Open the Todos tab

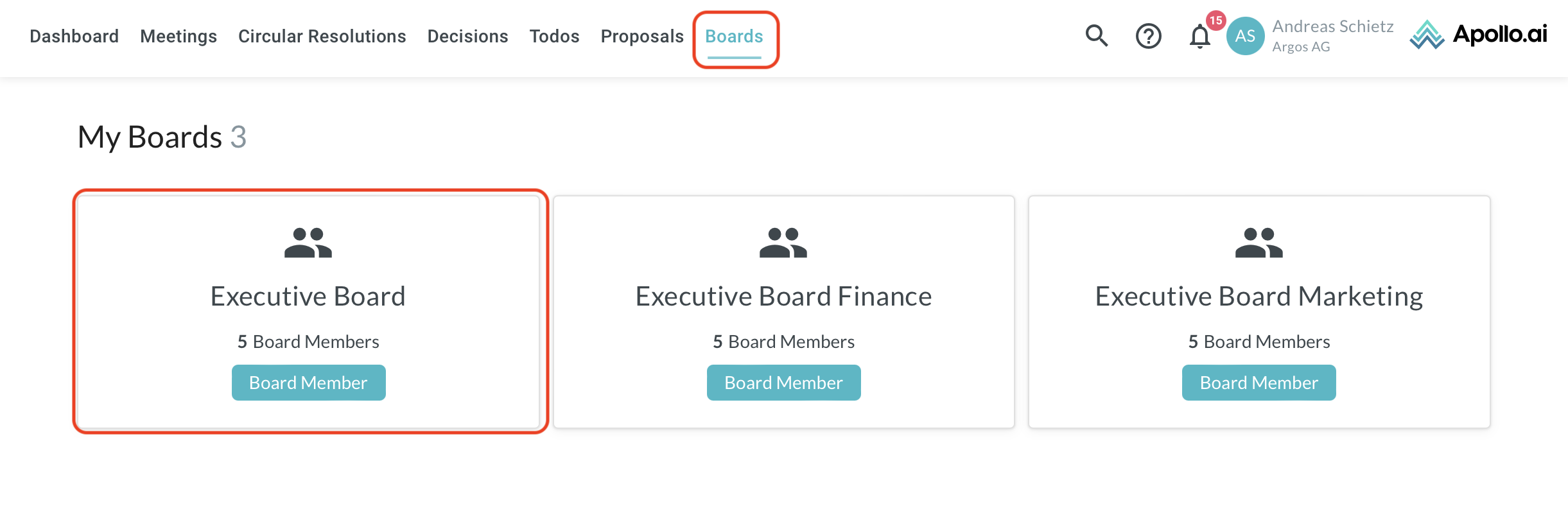[x=554, y=37]
